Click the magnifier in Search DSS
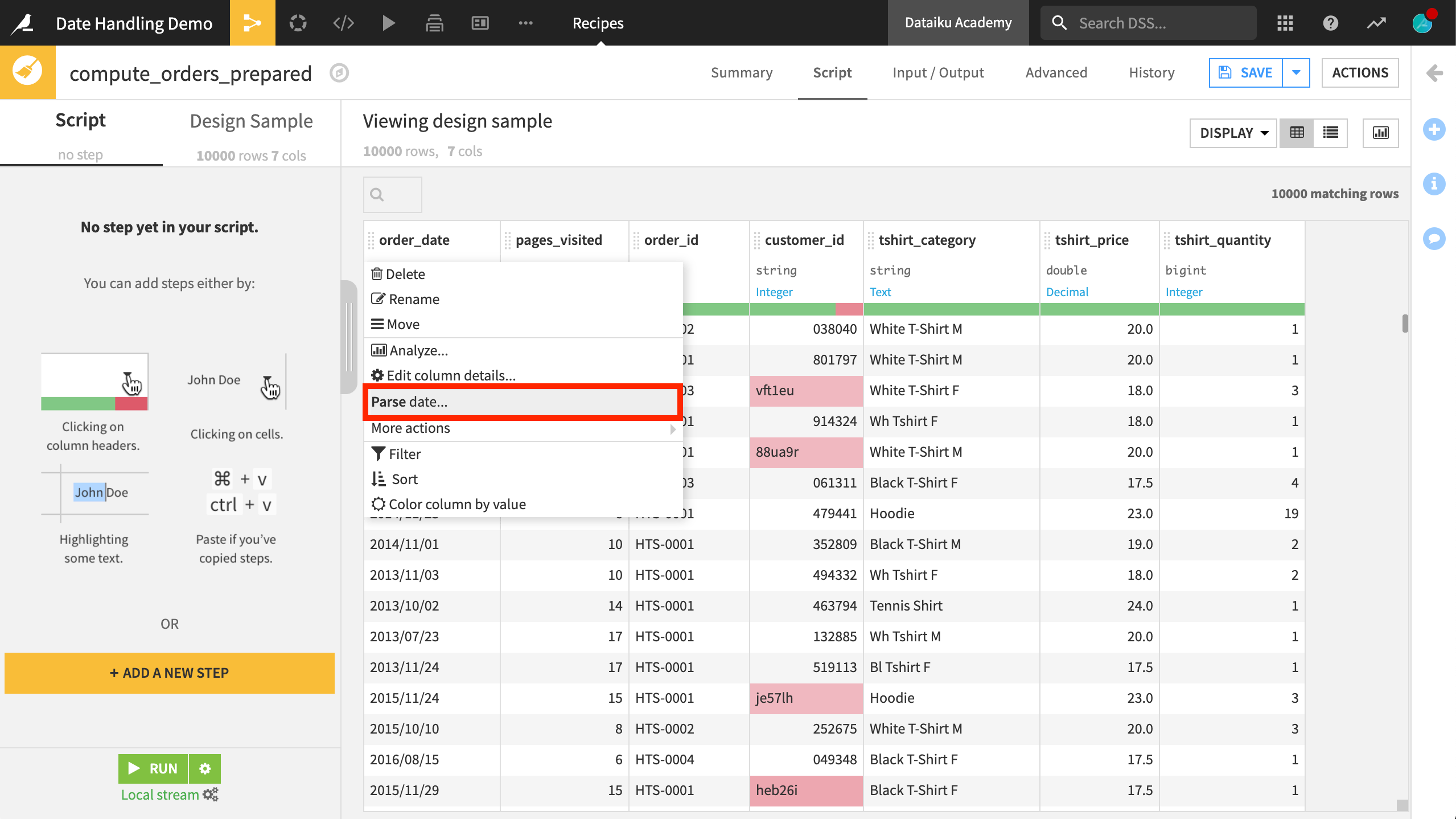Viewport: 1456px width, 819px height. click(x=1059, y=23)
